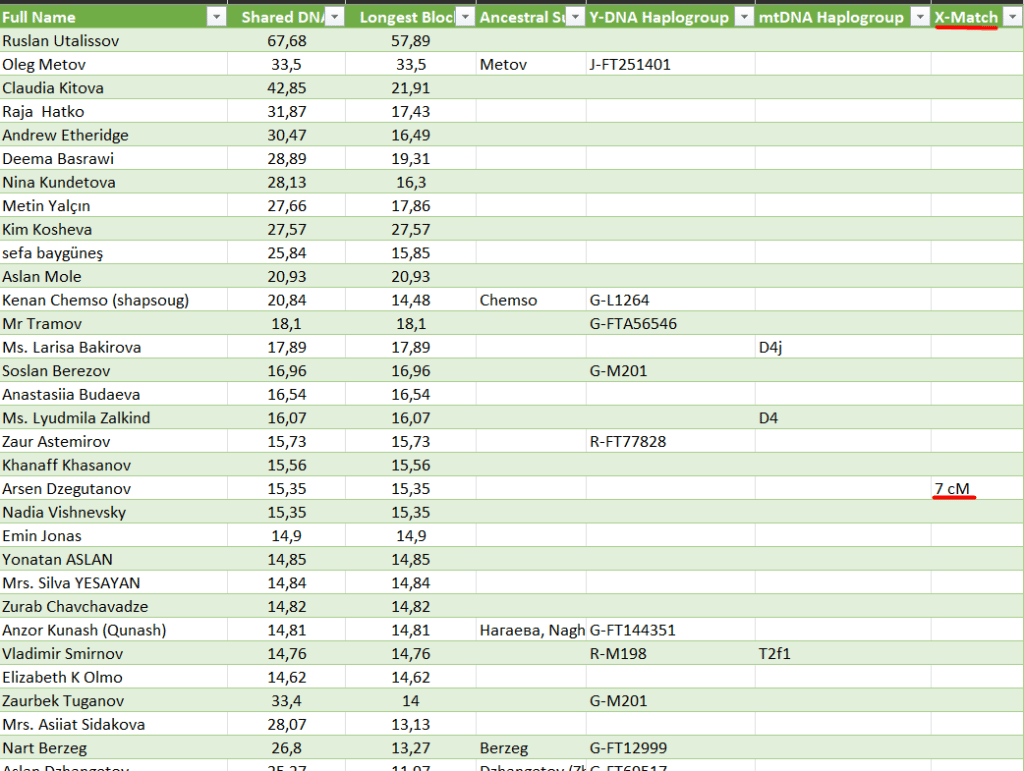Click the T2f1 mtDNA cell
1024x771 pixels.
click(x=776, y=654)
